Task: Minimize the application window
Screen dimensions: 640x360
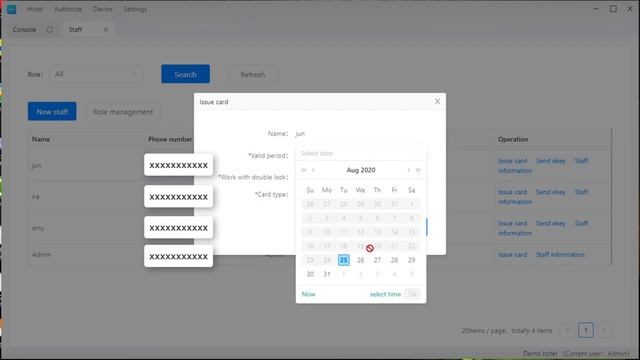Action: click(596, 9)
